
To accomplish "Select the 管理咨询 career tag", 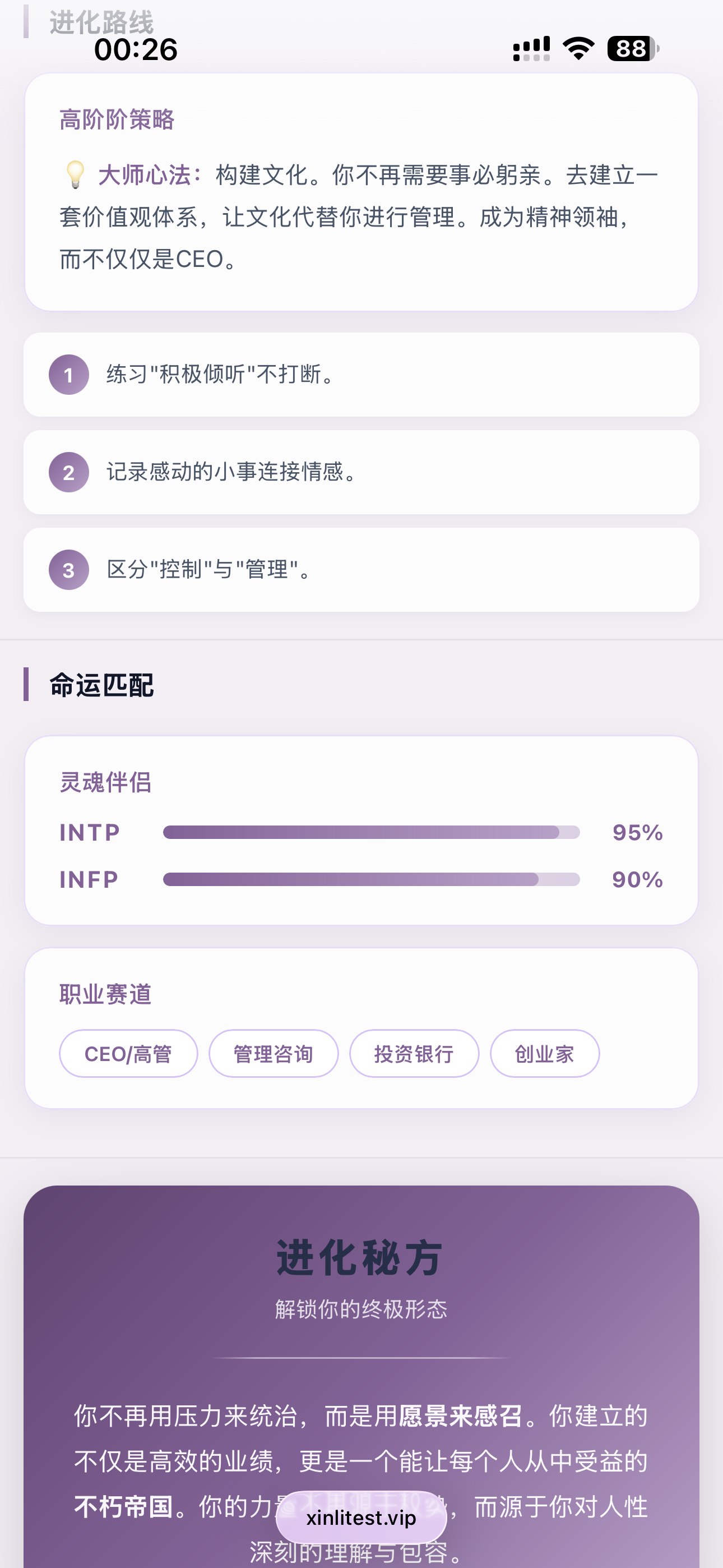I will [274, 1054].
